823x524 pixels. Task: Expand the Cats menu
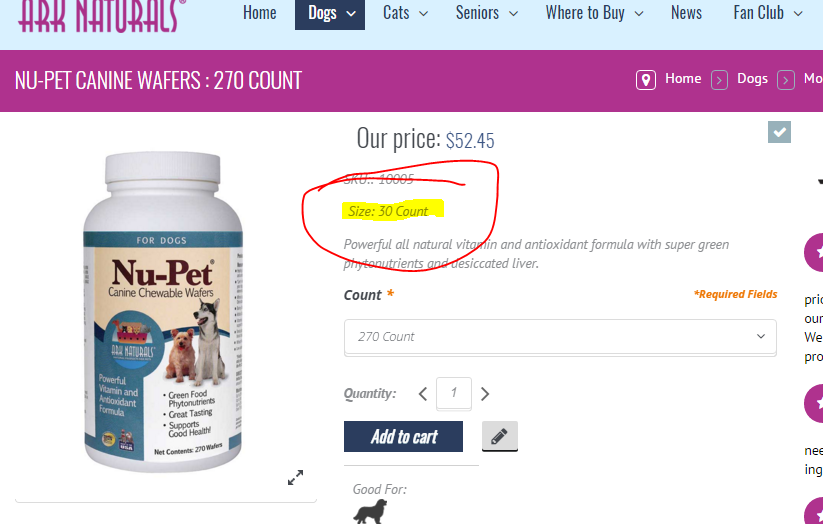pos(405,13)
